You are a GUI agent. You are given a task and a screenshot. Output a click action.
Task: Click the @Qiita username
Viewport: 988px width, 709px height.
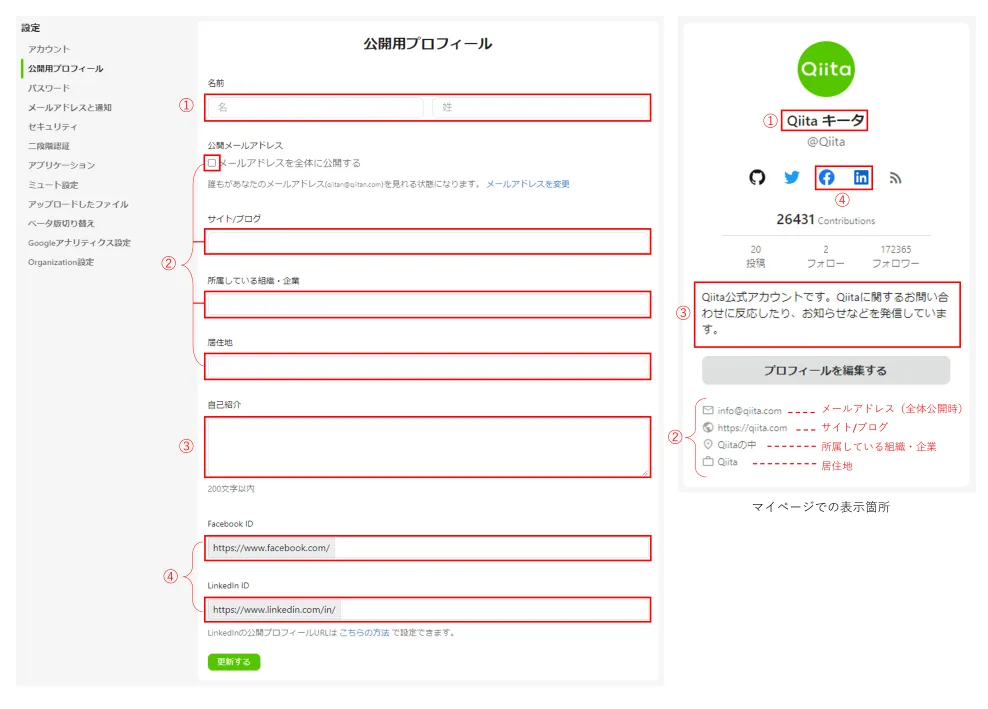coord(825,142)
